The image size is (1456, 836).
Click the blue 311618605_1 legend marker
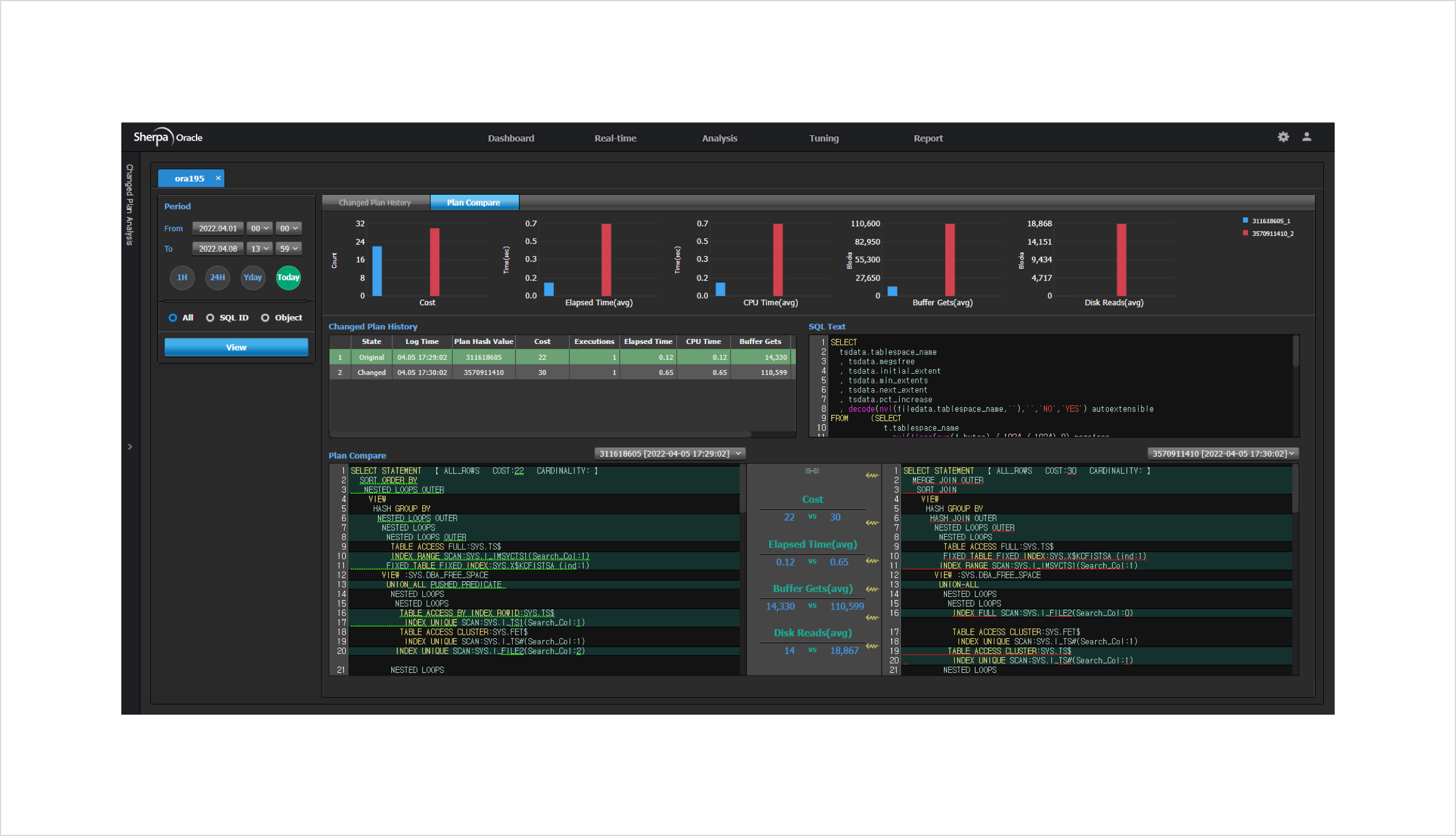pyautogui.click(x=1245, y=221)
